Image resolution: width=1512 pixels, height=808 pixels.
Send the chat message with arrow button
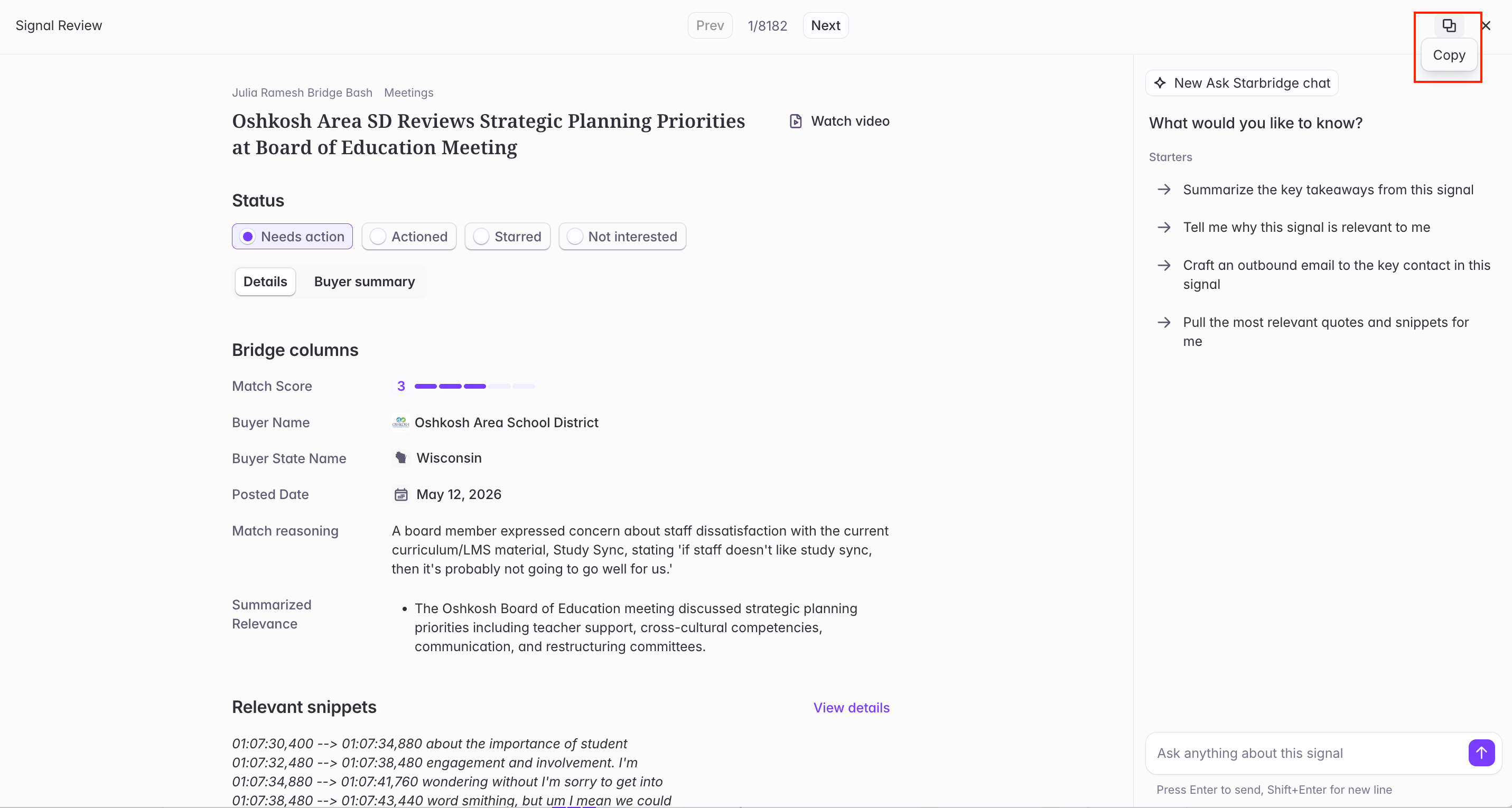click(1481, 753)
